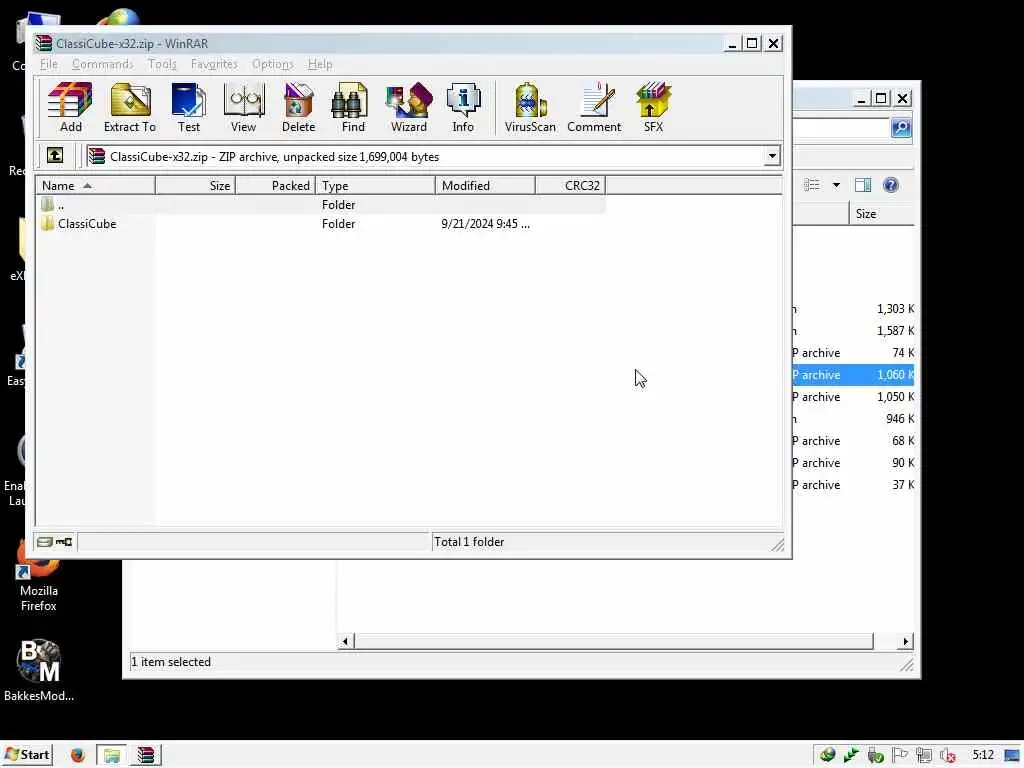Select the 1,303 K file row in Explorer
This screenshot has width=1024, height=768.
click(854, 309)
